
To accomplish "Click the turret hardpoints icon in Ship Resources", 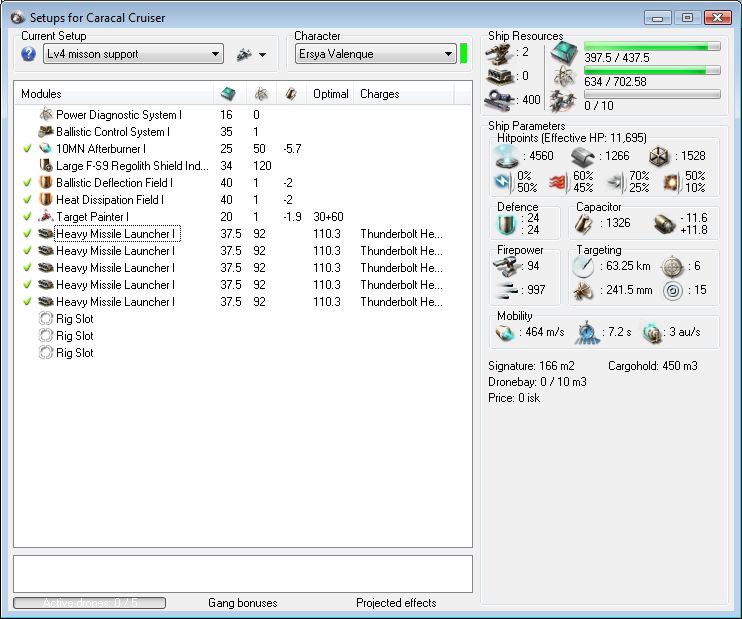I will pyautogui.click(x=499, y=54).
